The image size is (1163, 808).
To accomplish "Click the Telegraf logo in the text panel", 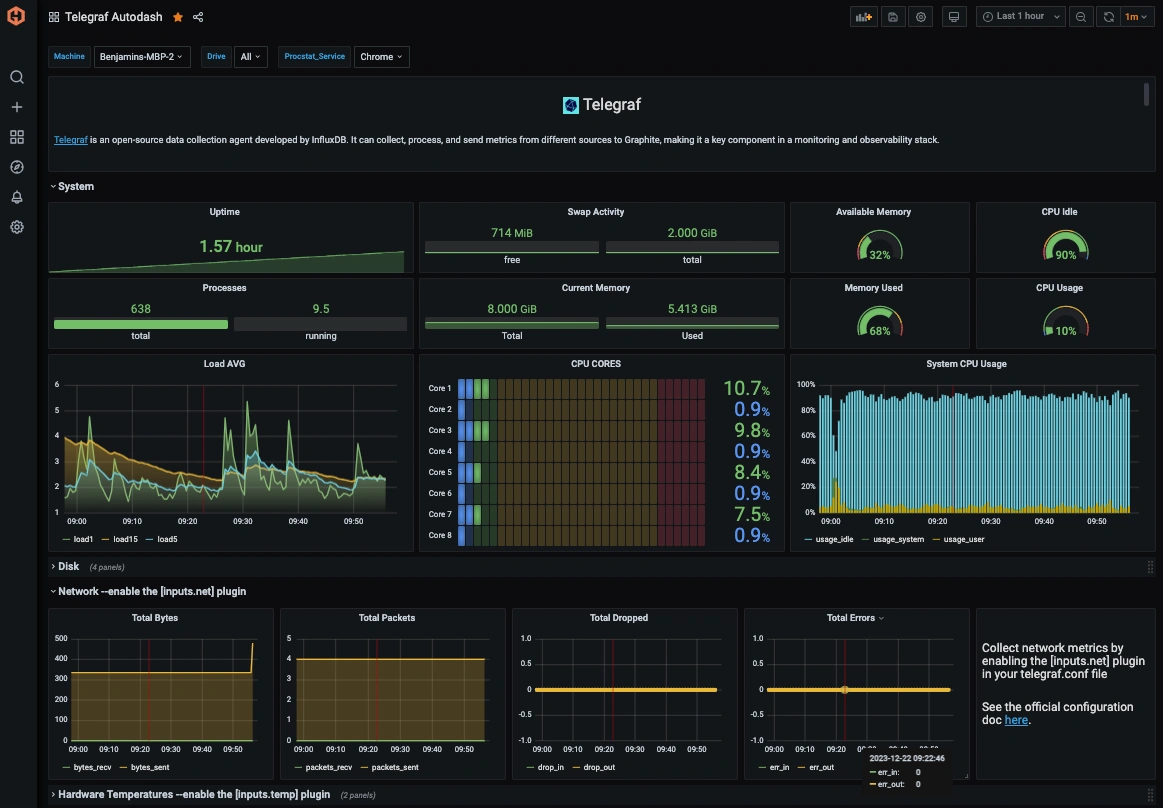I will [x=570, y=105].
